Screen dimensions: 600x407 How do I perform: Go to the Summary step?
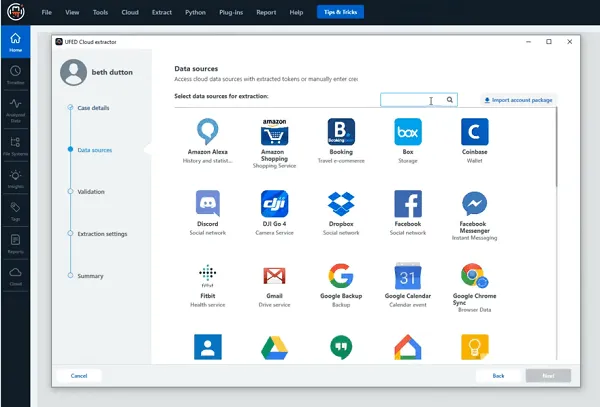(90, 276)
